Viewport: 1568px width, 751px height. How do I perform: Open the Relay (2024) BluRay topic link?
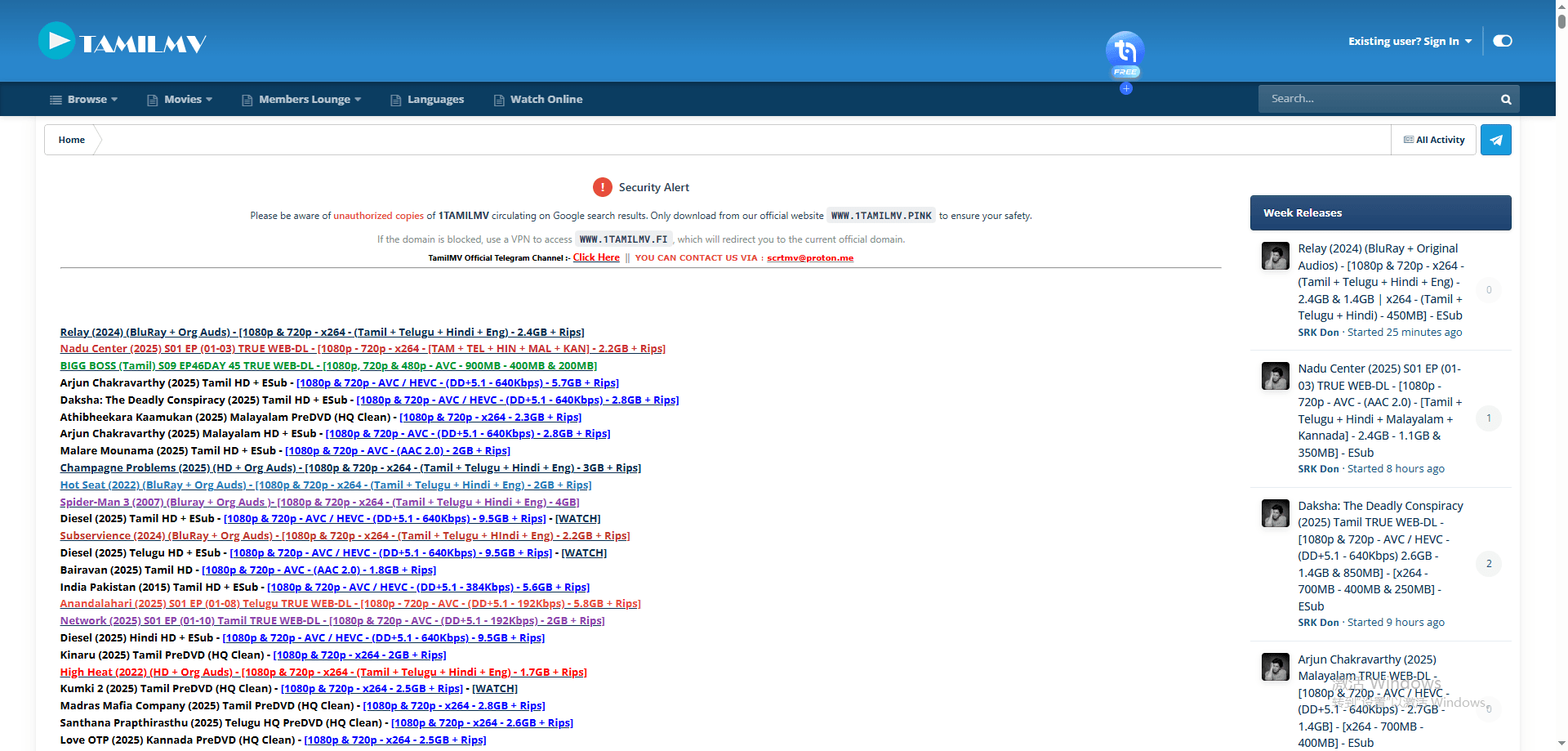coord(322,332)
